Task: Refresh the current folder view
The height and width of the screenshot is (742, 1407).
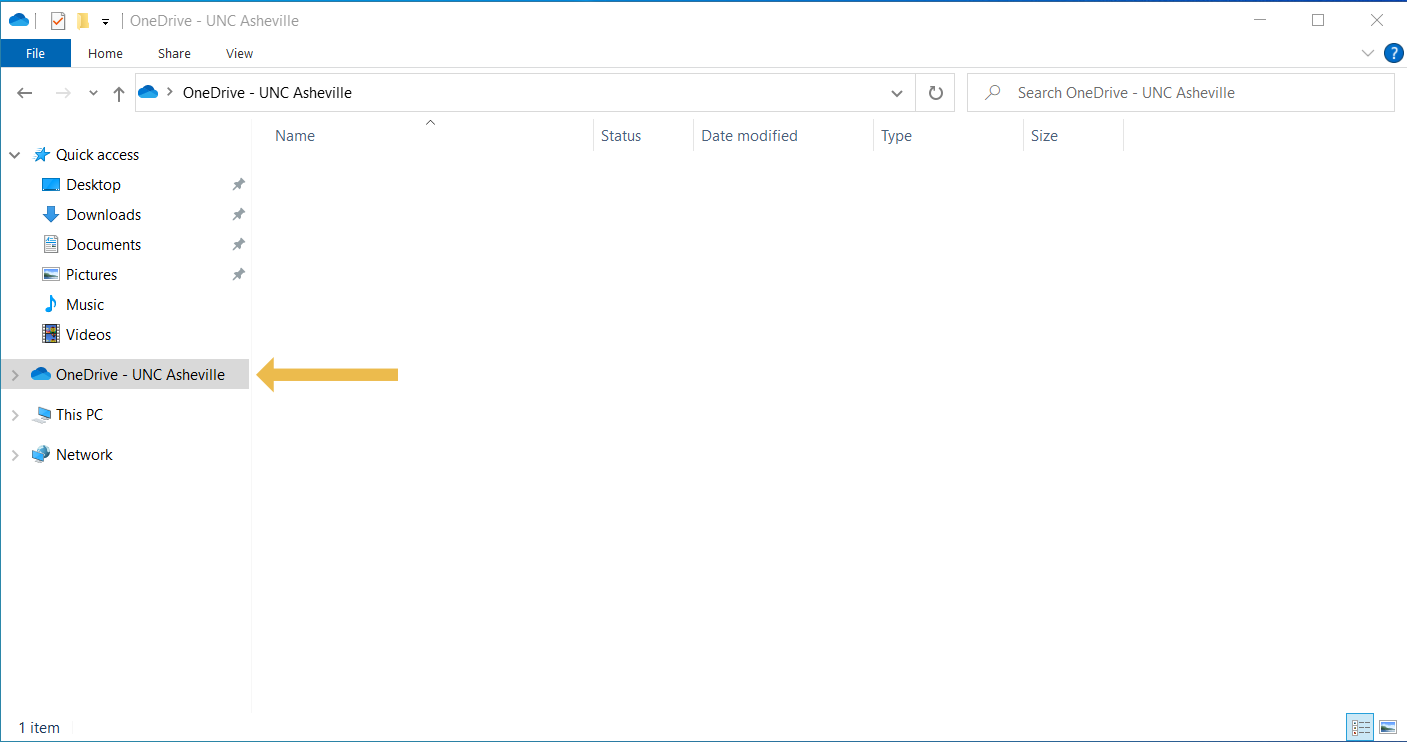Action: (935, 92)
